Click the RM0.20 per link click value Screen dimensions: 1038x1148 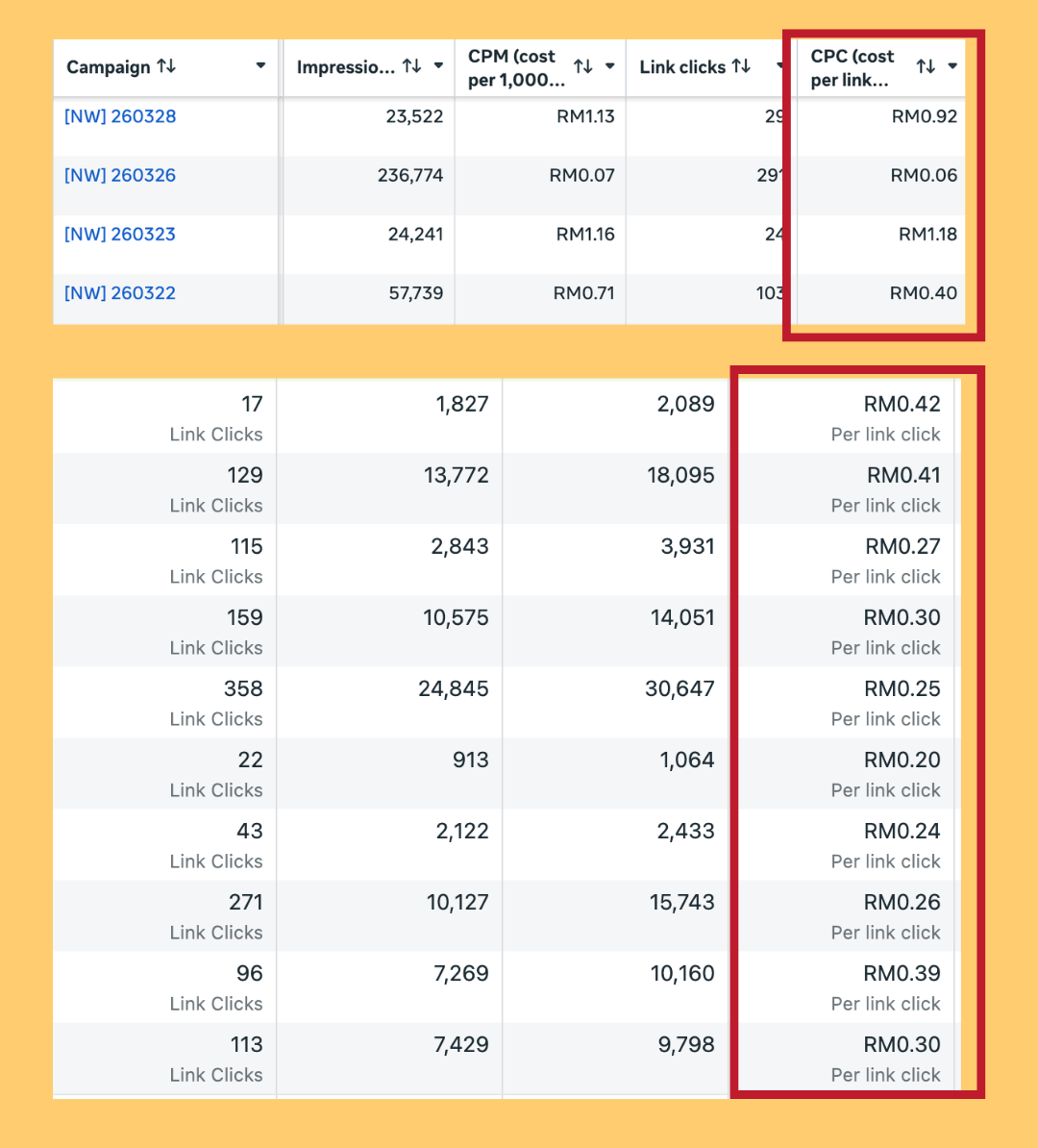coord(902,761)
